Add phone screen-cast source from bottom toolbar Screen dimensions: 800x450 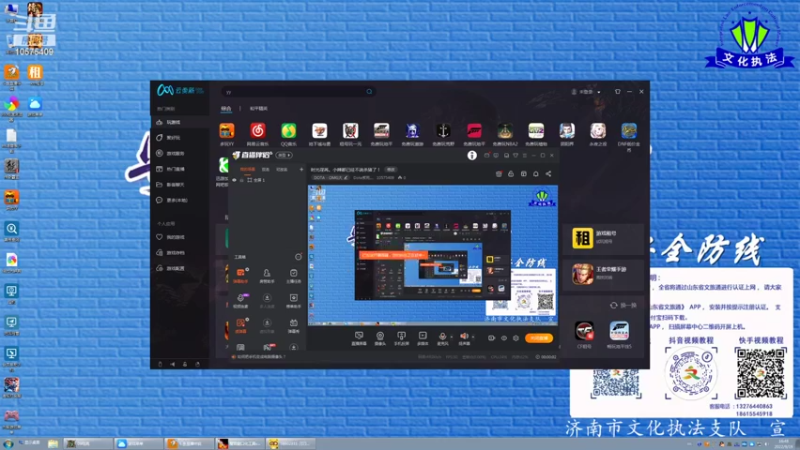click(x=402, y=338)
